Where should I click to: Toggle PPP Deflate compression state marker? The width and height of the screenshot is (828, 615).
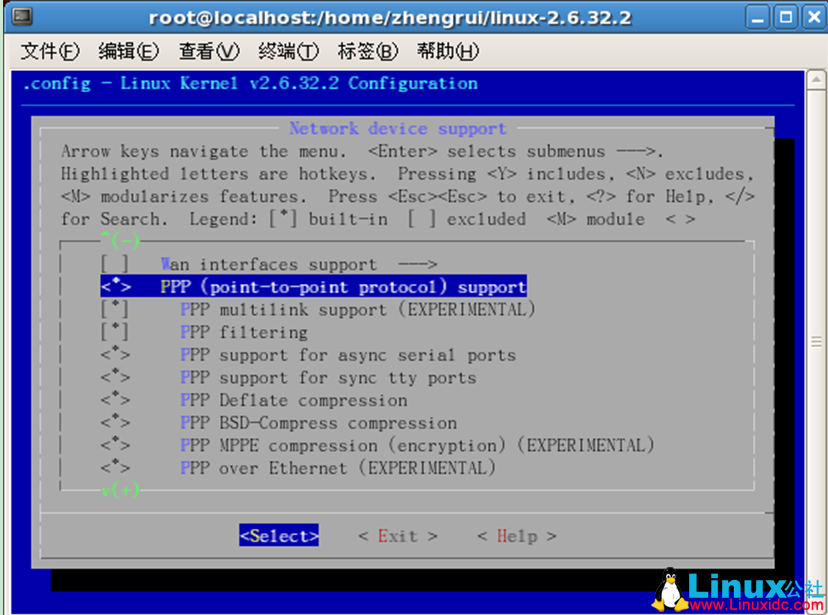(x=116, y=400)
